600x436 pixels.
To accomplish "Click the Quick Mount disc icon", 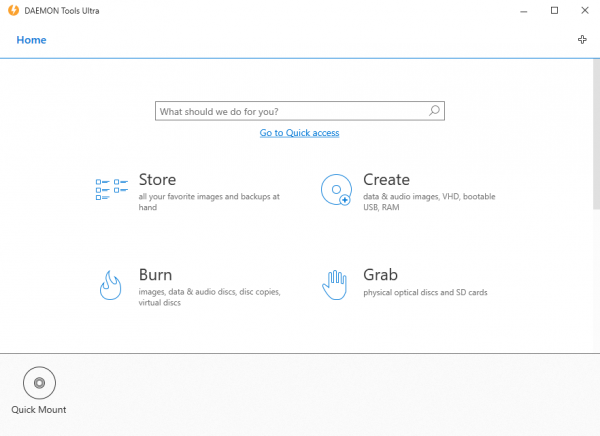I will click(x=39, y=383).
